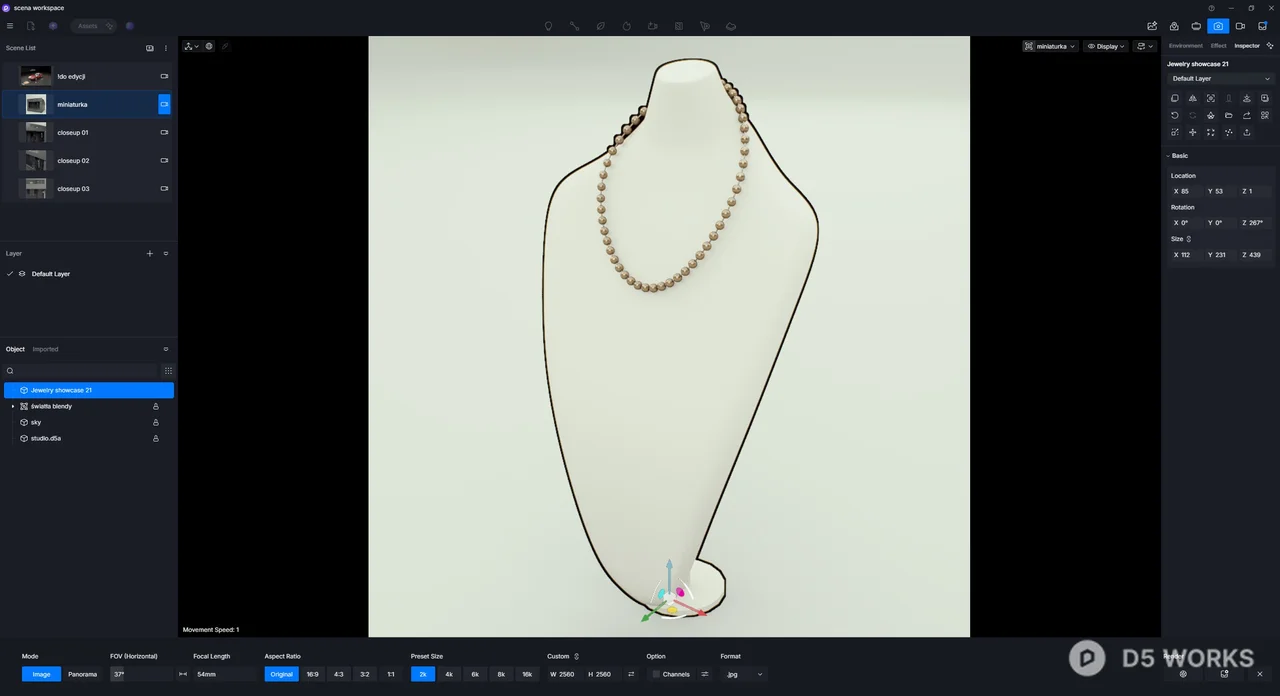Image resolution: width=1280 pixels, height=696 pixels.
Task: Select the closeup 01 scene
Action: tap(87, 132)
